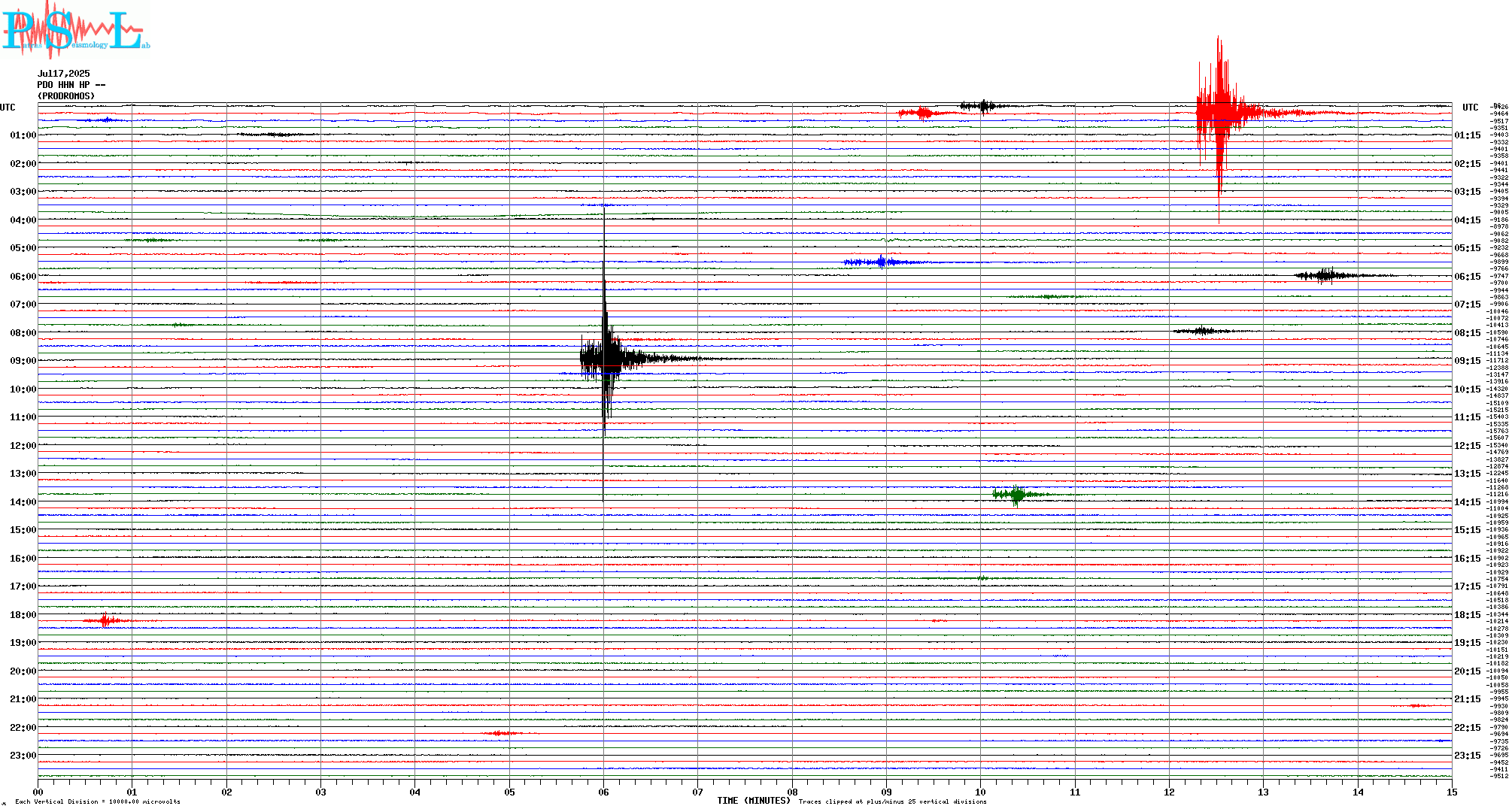The width and height of the screenshot is (1512, 812).
Task: Click the '19:15' time label on right
Action: point(1468,643)
